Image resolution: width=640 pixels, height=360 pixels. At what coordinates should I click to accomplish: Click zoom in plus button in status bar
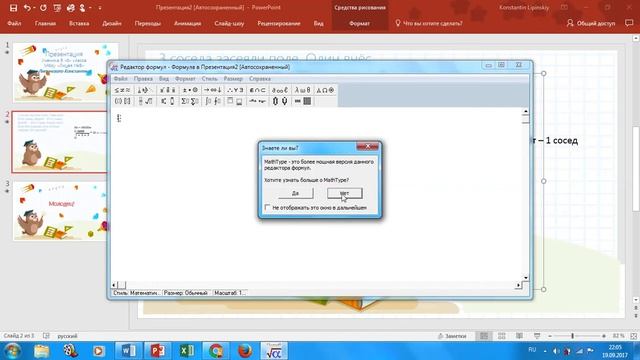[x=604, y=336]
